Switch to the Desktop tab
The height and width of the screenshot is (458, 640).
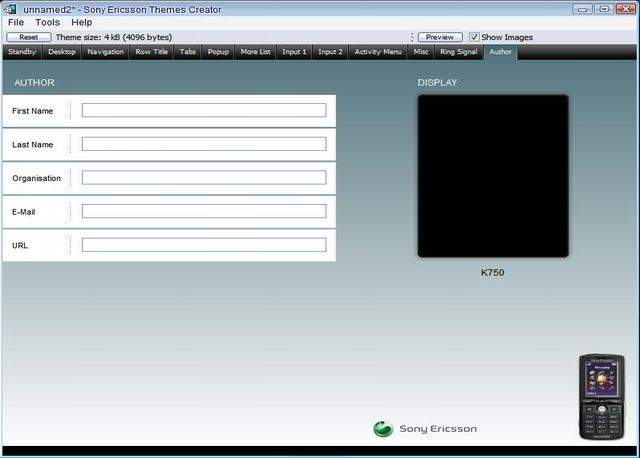pyautogui.click(x=62, y=52)
